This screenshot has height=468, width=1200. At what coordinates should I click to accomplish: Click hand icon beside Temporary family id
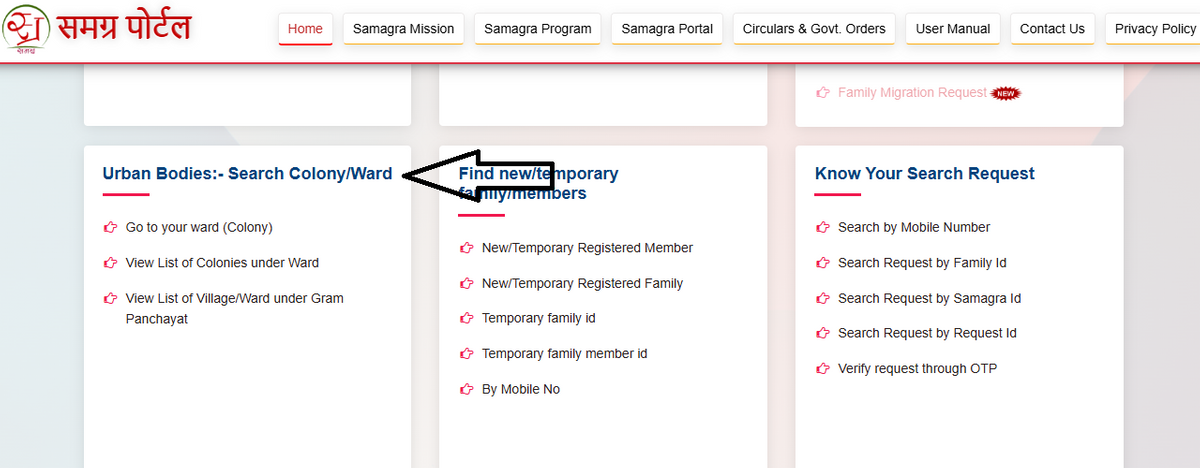tap(466, 318)
